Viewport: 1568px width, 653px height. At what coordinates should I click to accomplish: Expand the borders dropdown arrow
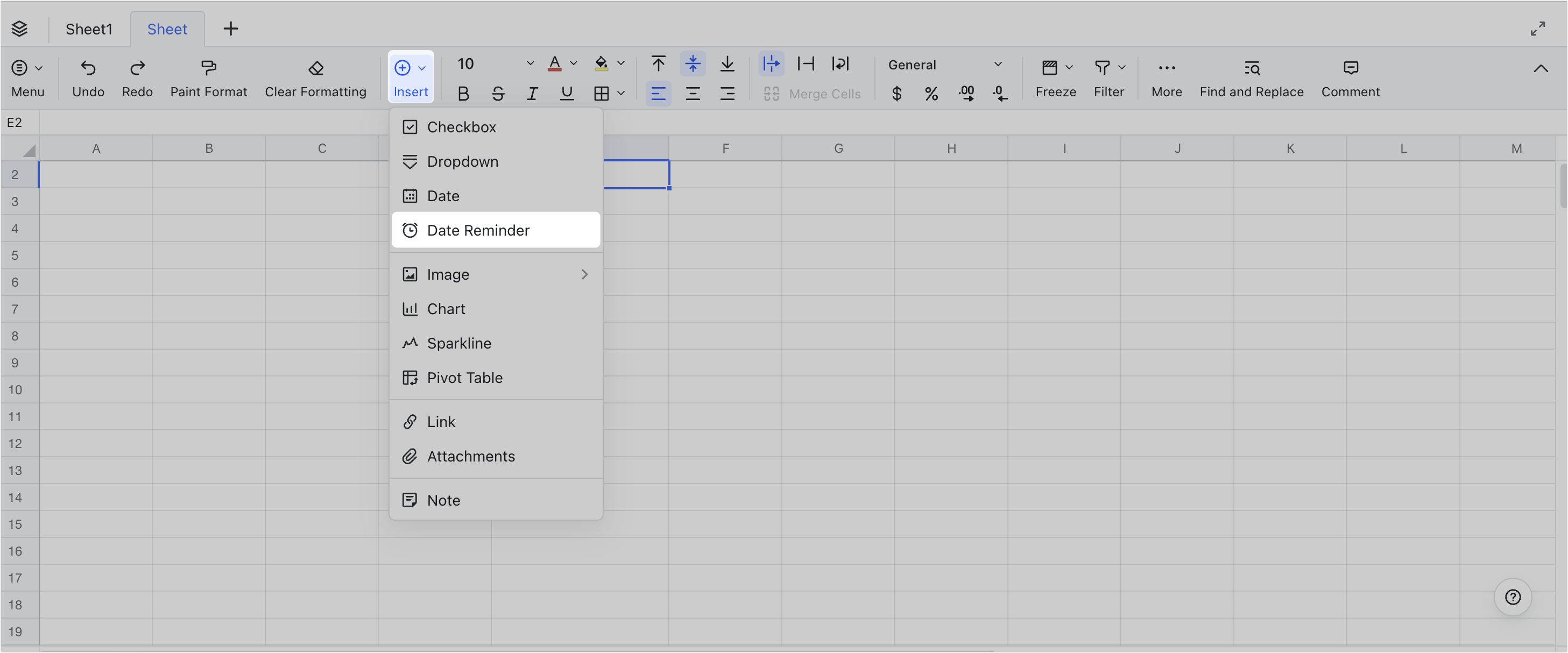click(x=621, y=94)
